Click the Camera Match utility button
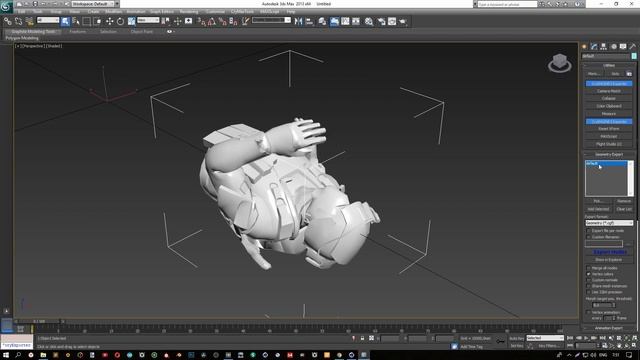This screenshot has width=640, height=360. [609, 91]
